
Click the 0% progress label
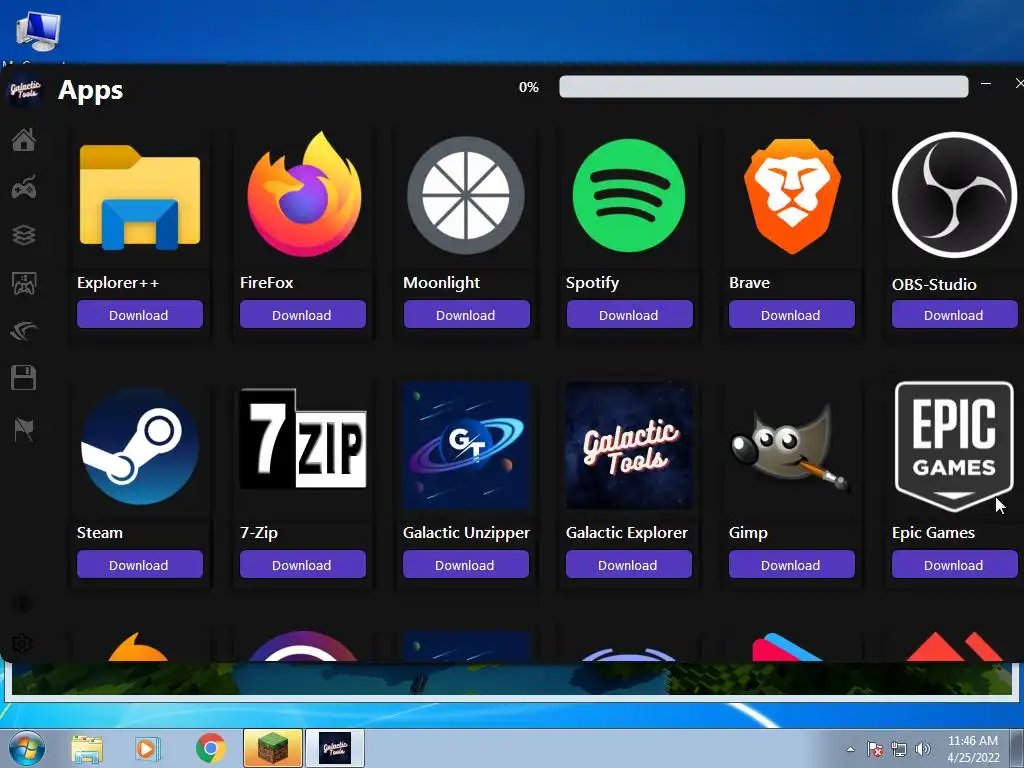coord(529,88)
